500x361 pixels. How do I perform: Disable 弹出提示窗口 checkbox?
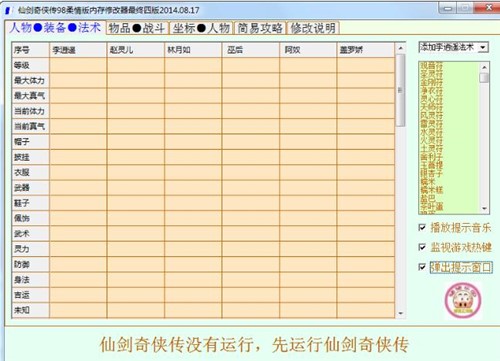(422, 267)
